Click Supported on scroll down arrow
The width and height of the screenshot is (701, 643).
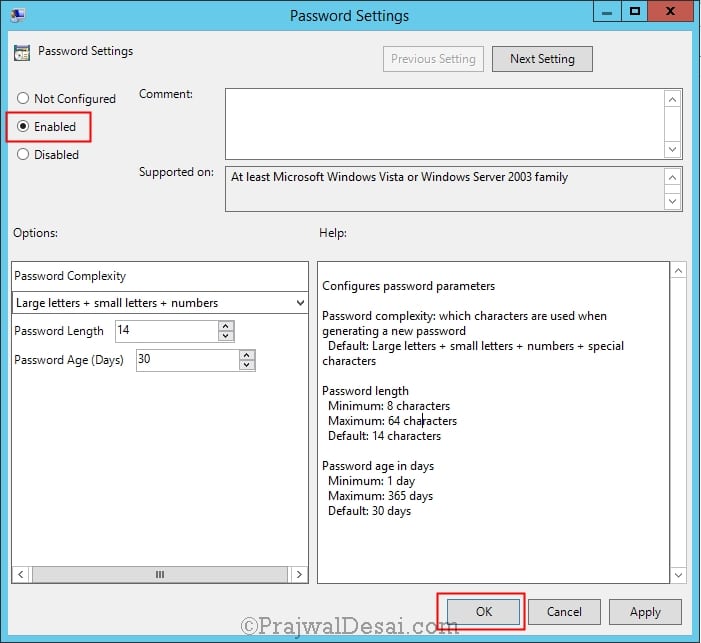pyautogui.click(x=672, y=202)
